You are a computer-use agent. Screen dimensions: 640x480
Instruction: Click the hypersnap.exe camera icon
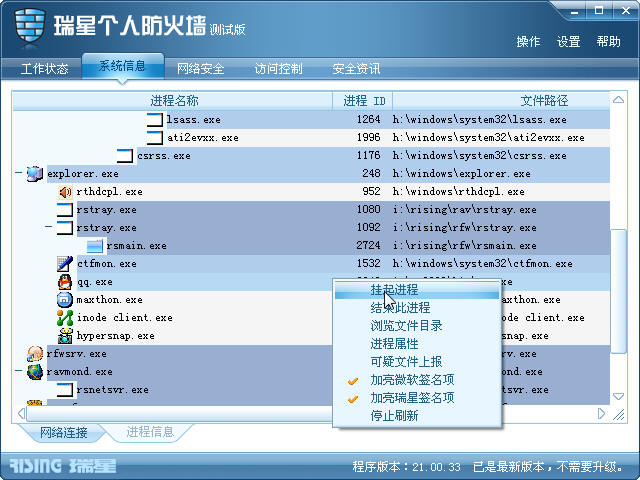(65, 336)
